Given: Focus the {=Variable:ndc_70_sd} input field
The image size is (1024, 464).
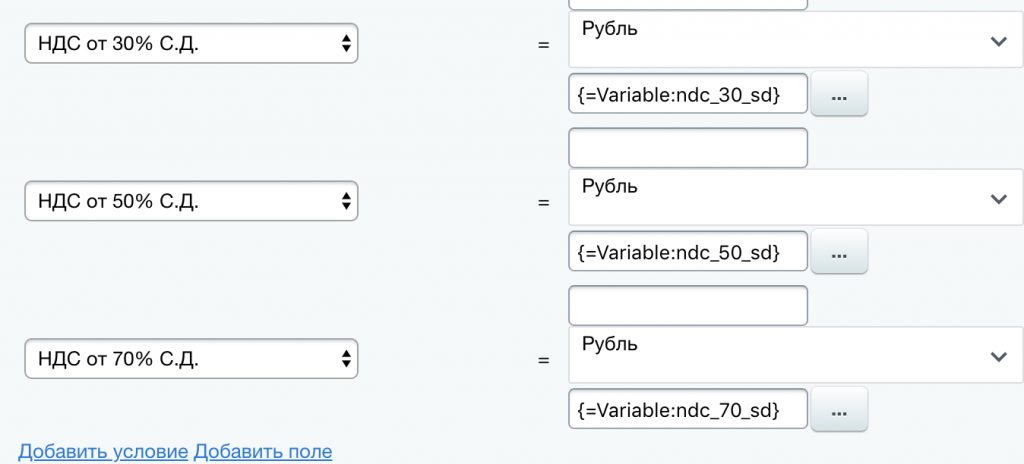Looking at the screenshot, I should click(687, 409).
